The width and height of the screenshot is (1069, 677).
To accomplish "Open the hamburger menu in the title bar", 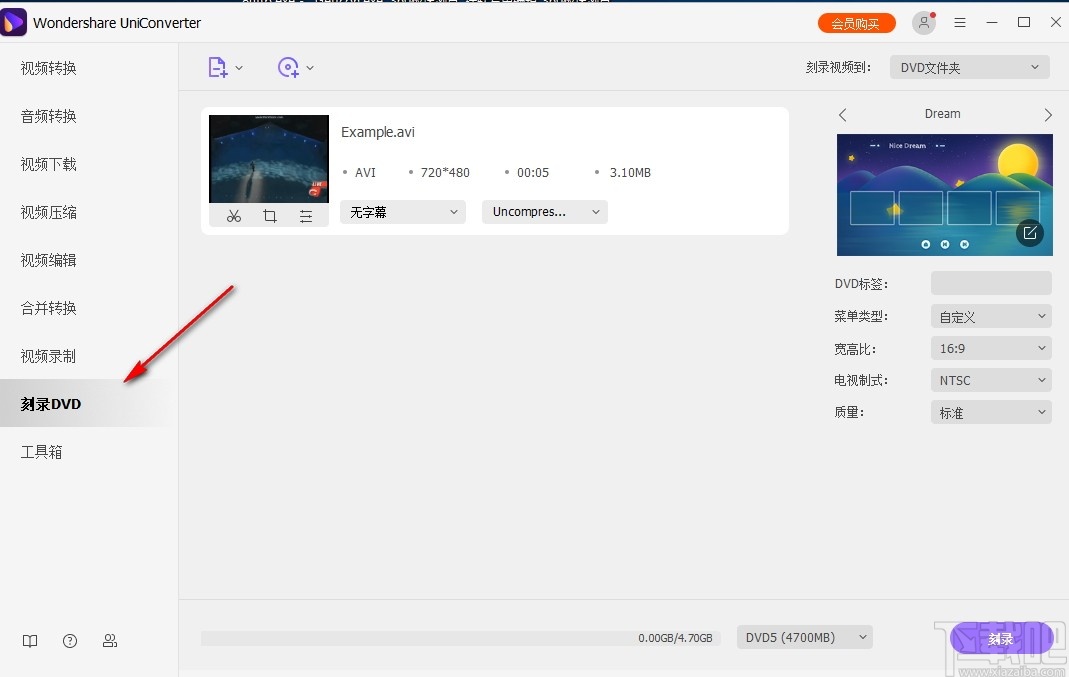I will (x=960, y=21).
